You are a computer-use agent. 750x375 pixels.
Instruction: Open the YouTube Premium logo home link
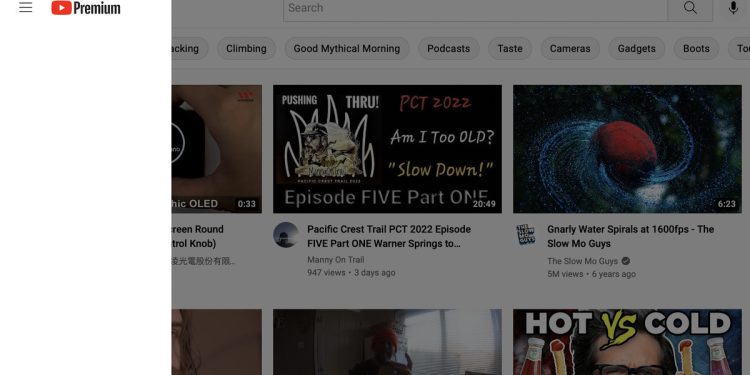86,8
